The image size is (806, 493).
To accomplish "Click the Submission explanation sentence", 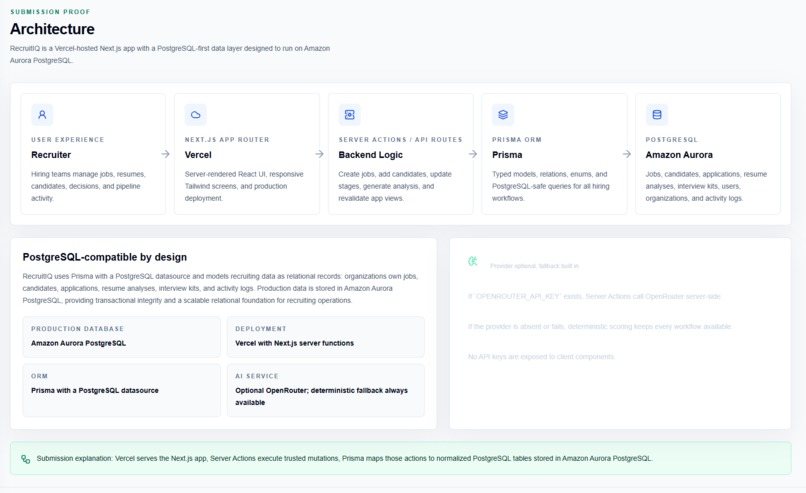I will [344, 459].
